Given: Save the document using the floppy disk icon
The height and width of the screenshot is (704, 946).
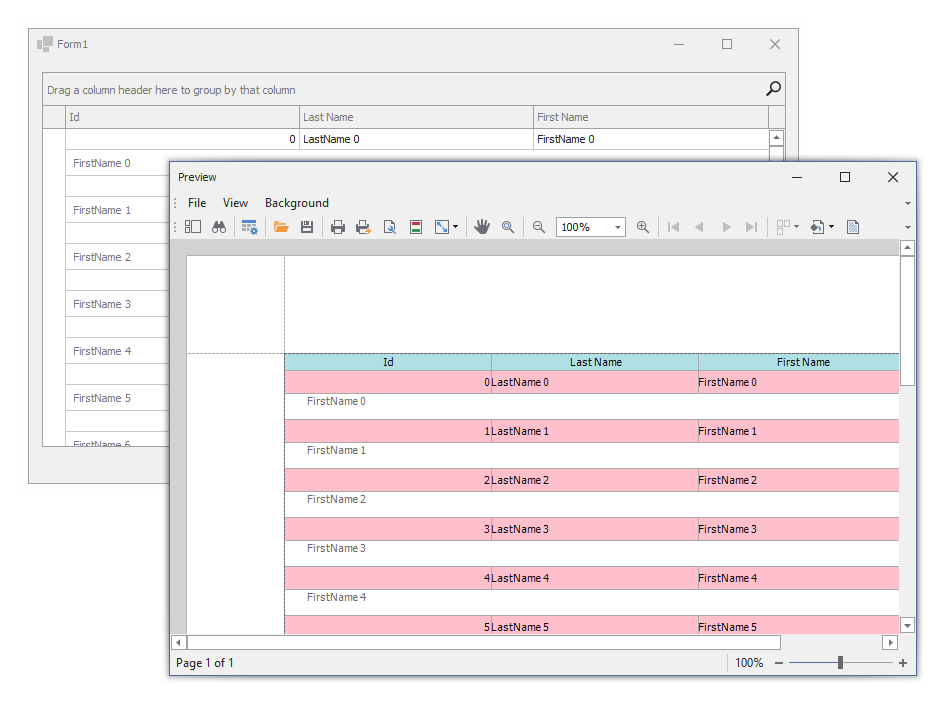Looking at the screenshot, I should coord(307,227).
